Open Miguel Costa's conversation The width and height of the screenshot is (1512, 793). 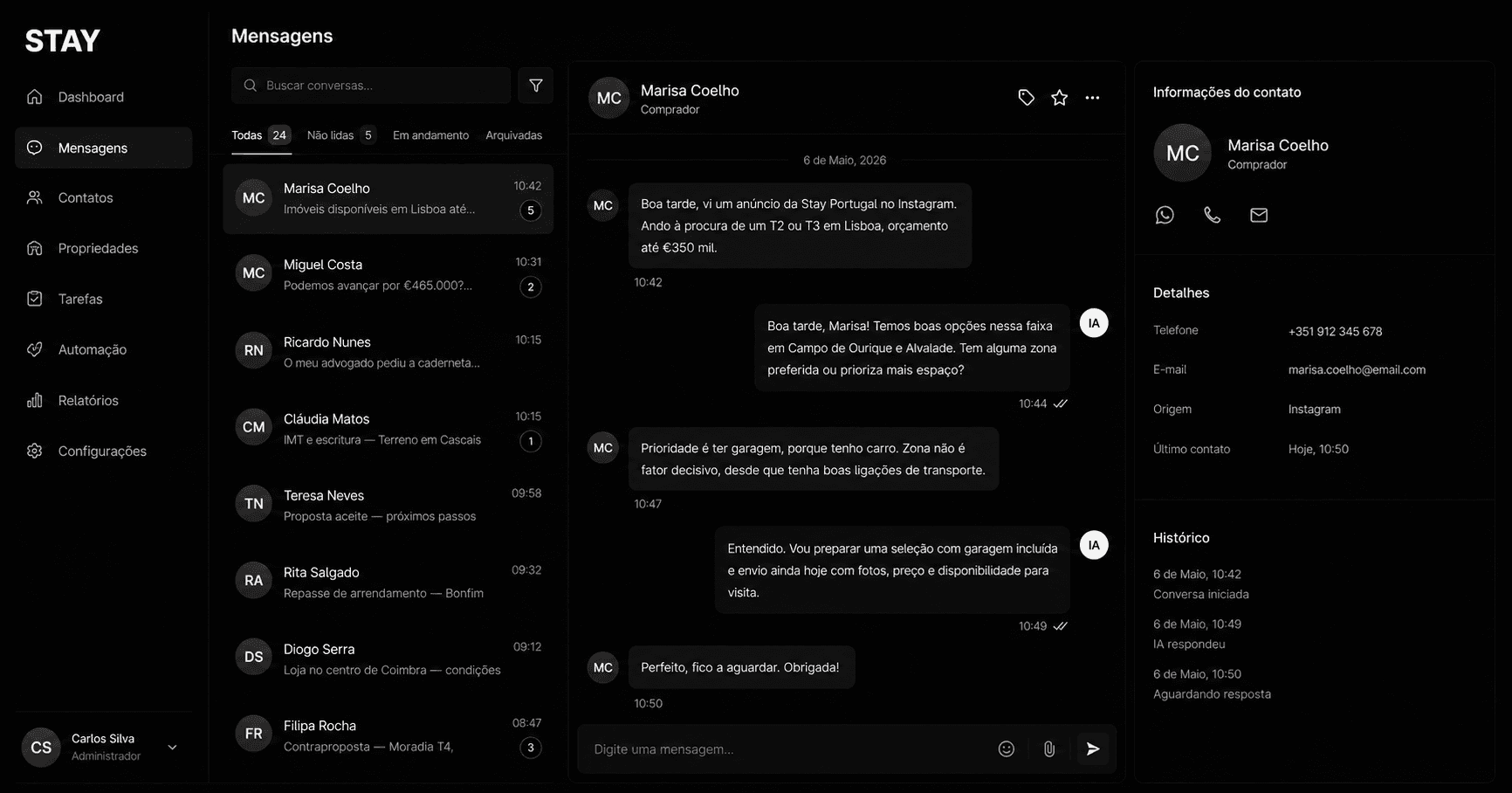point(388,275)
